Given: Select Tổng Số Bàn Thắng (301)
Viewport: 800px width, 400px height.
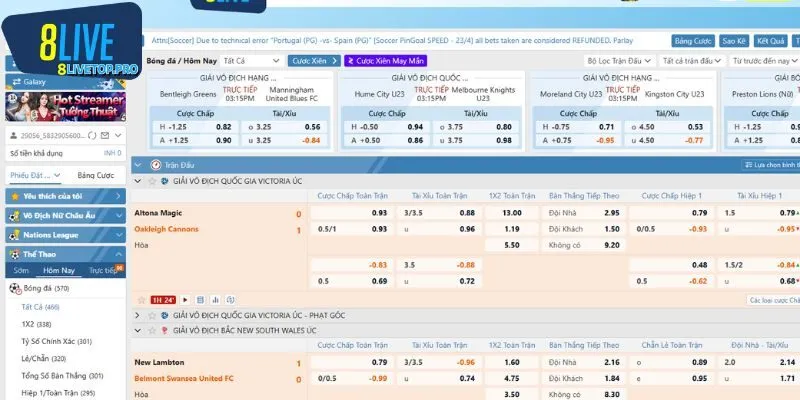Looking at the screenshot, I should (x=62, y=376).
